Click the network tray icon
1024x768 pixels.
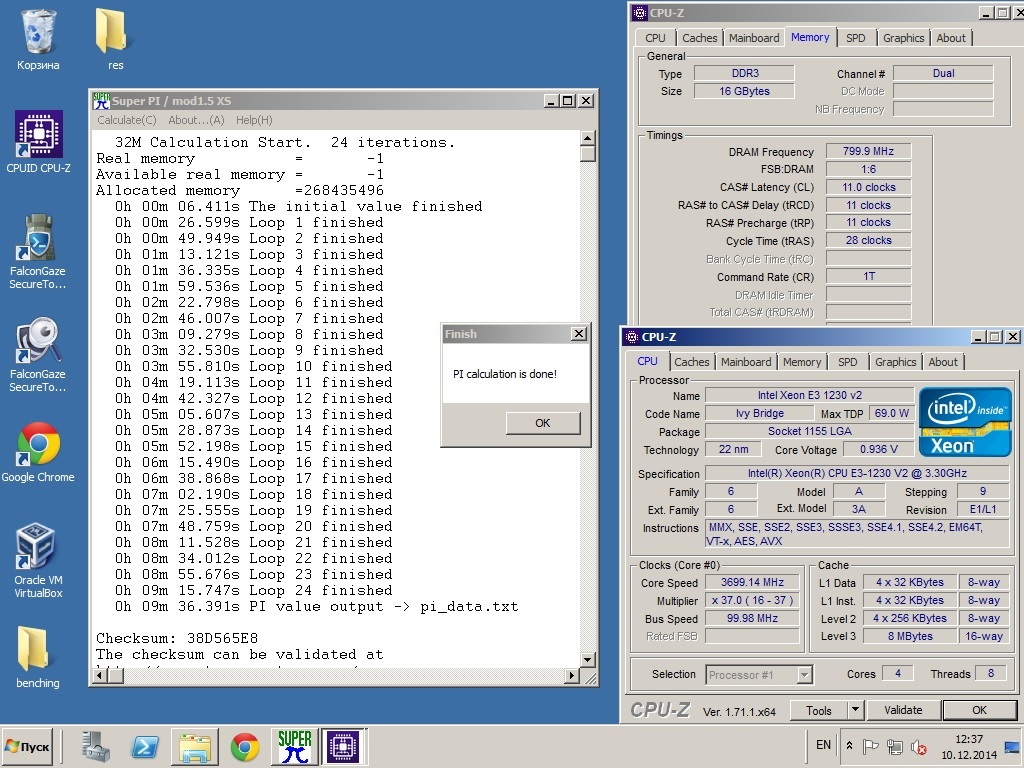[x=895, y=746]
